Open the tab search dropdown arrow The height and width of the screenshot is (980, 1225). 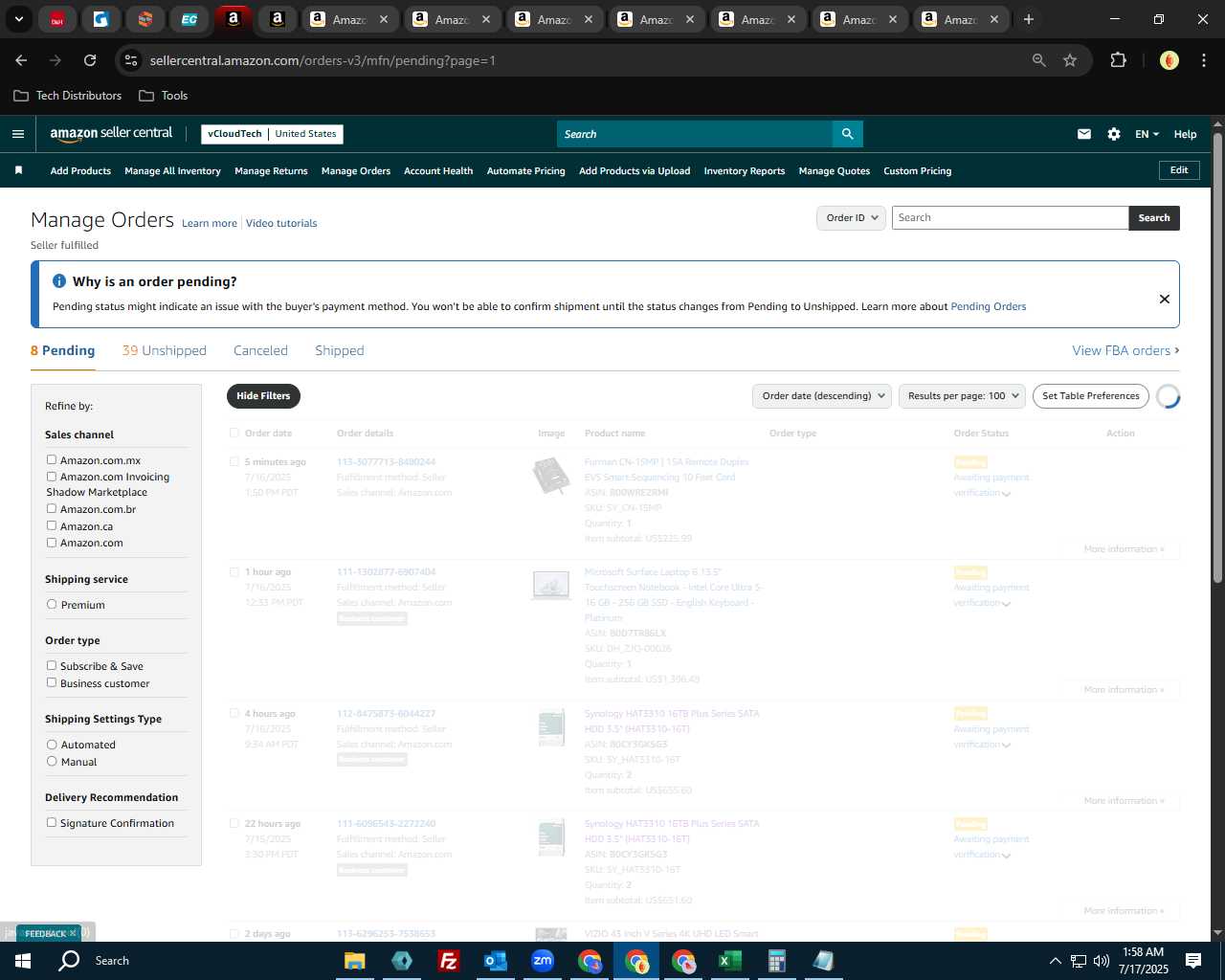pos(18,19)
